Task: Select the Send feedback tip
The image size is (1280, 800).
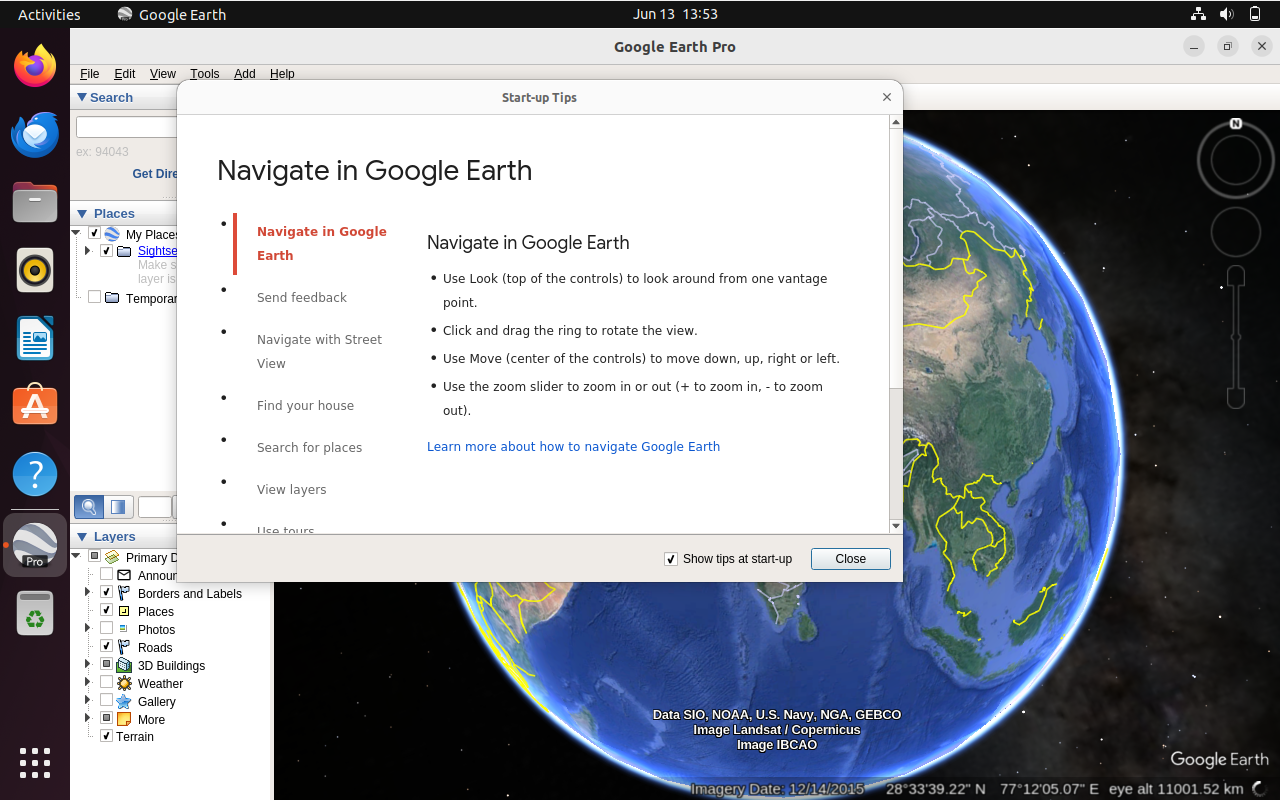Action: [302, 298]
